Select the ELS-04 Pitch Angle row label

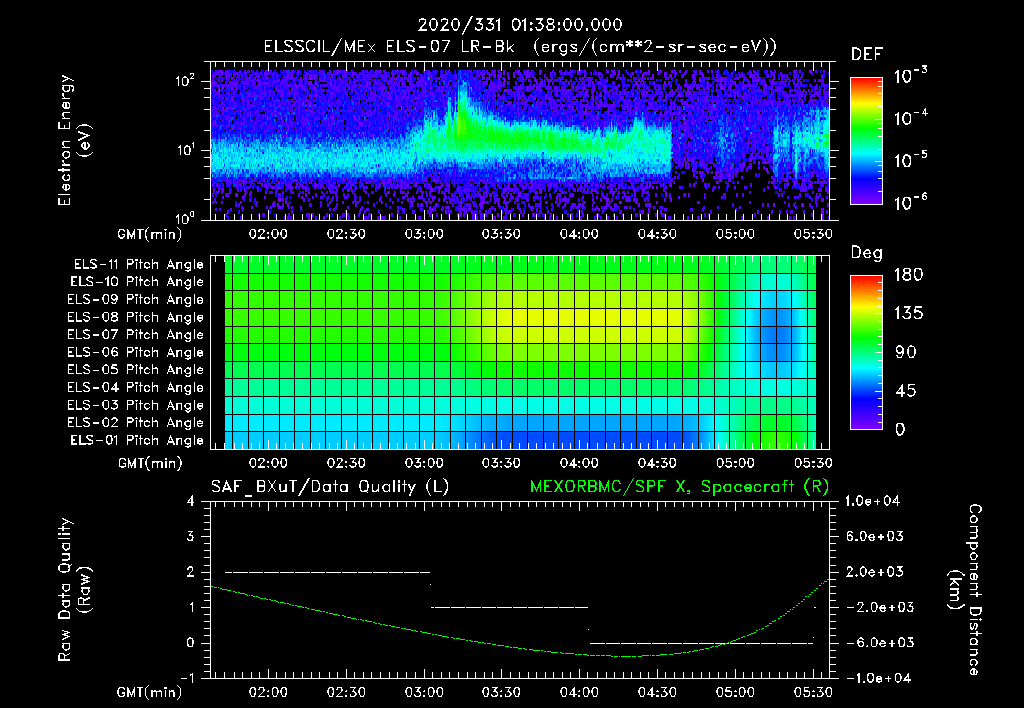coord(136,387)
